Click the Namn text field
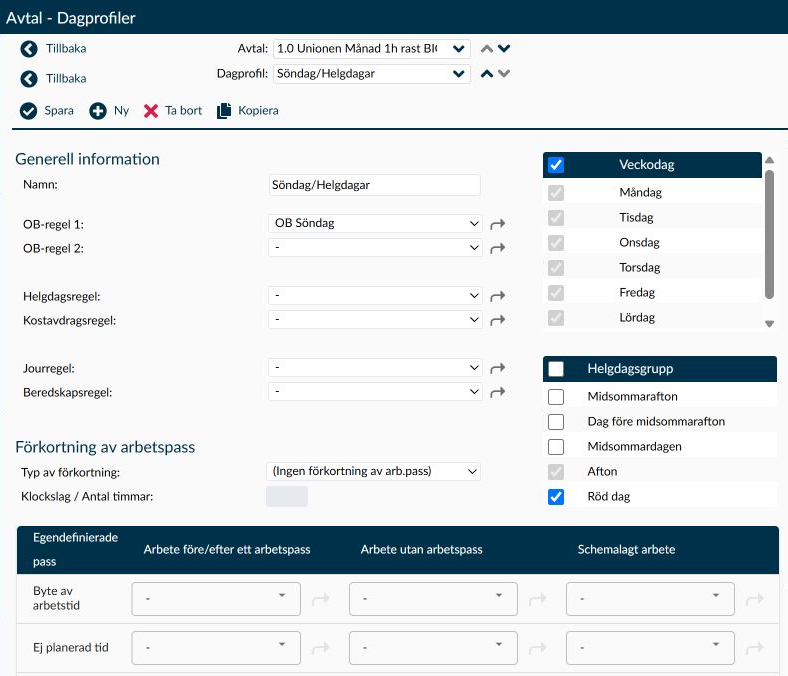 coord(374,185)
